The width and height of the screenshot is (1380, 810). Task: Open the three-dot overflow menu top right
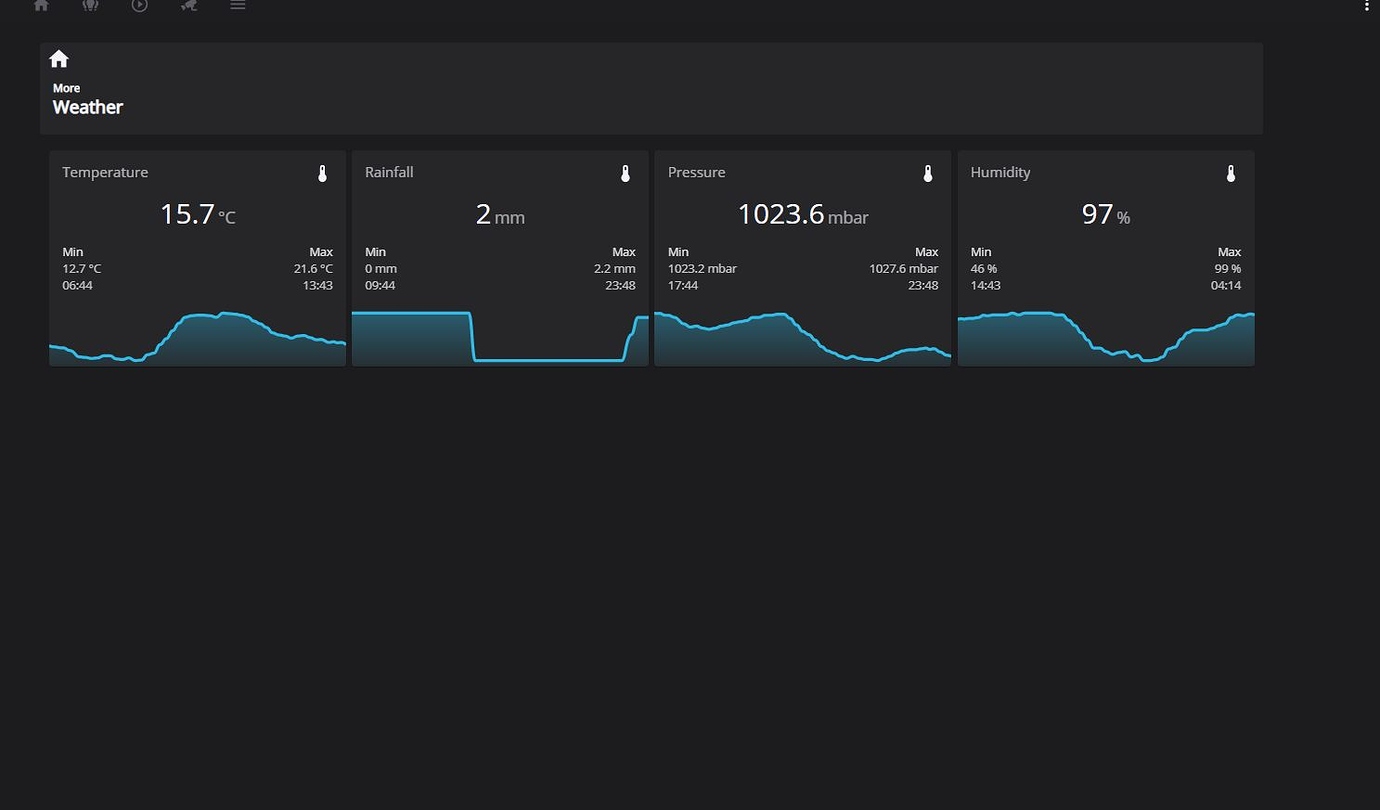pyautogui.click(x=1366, y=6)
